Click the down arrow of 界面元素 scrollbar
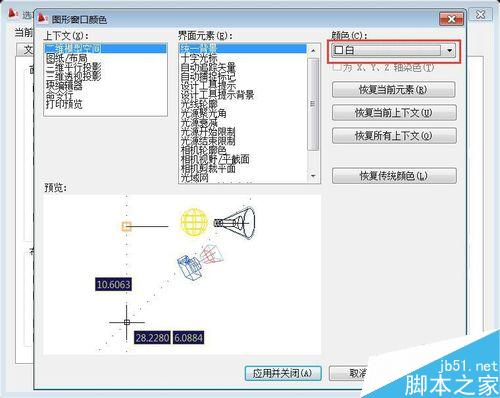 tap(313, 176)
